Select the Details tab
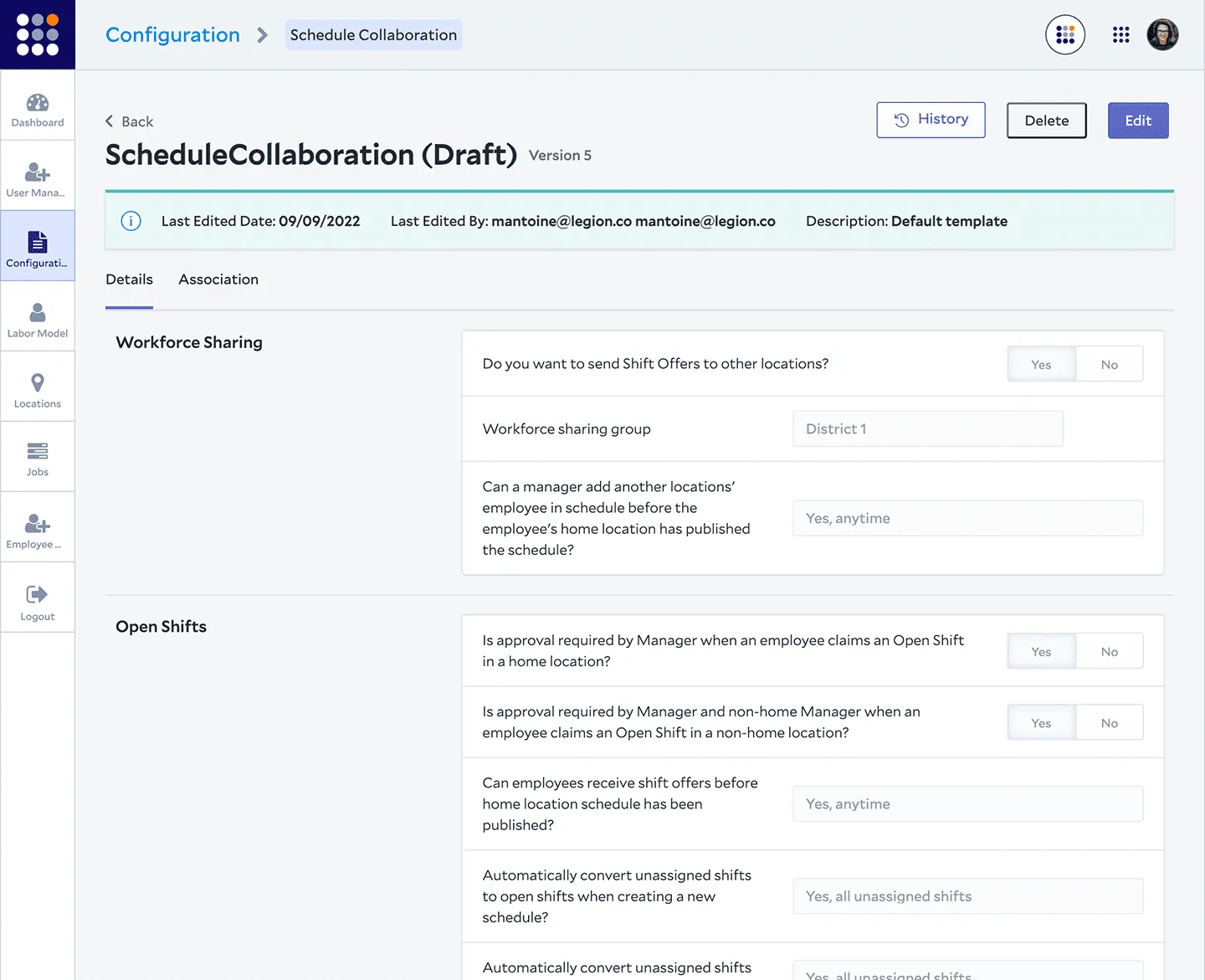This screenshot has width=1205, height=980. click(129, 280)
